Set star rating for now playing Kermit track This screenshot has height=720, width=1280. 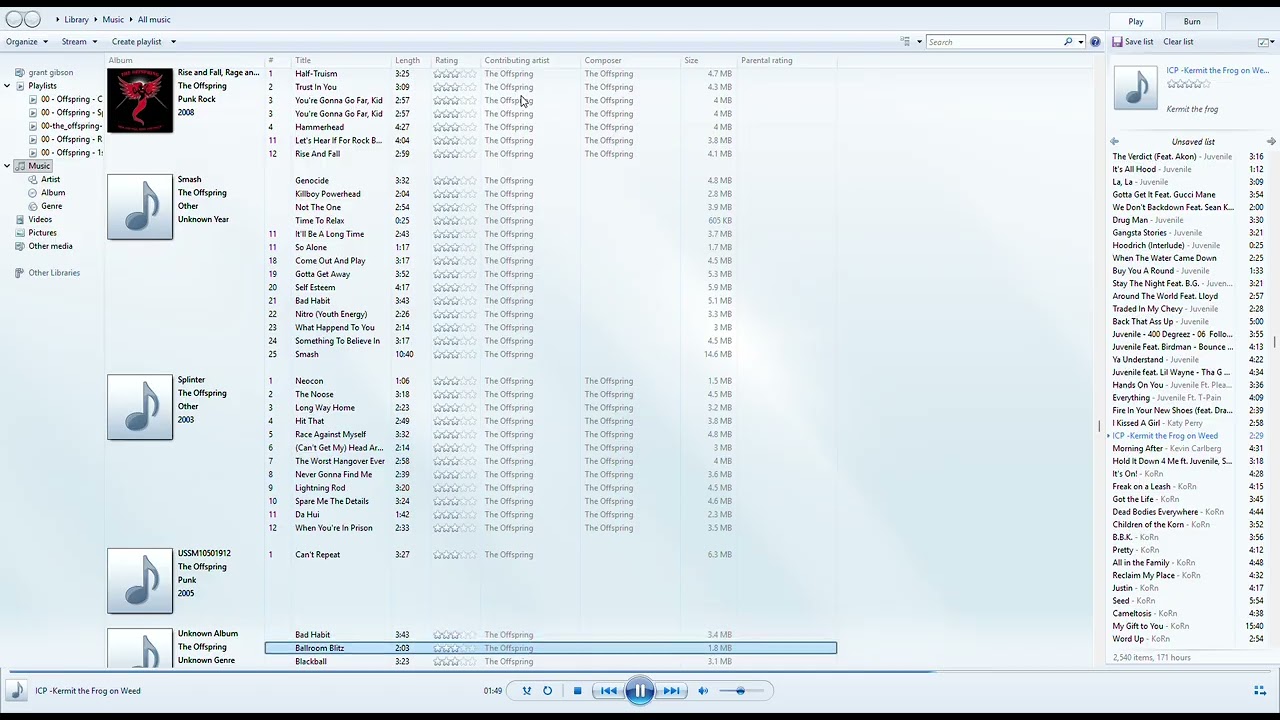click(x=1189, y=85)
